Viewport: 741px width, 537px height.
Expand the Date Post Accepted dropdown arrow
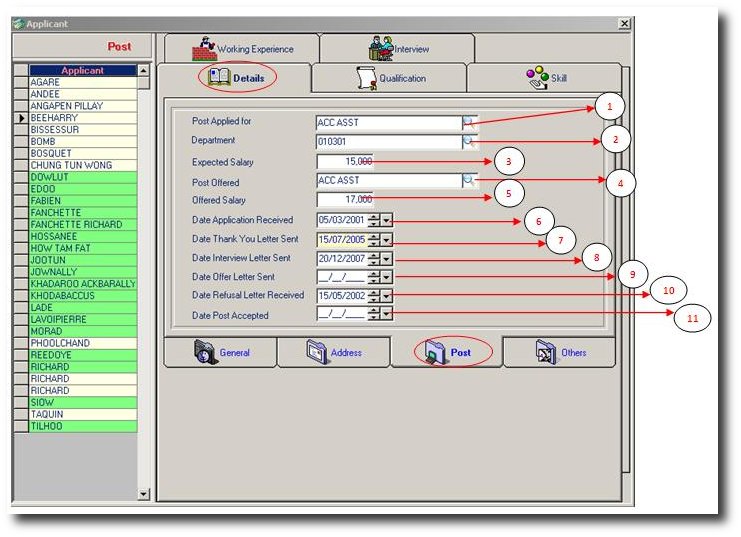click(387, 315)
